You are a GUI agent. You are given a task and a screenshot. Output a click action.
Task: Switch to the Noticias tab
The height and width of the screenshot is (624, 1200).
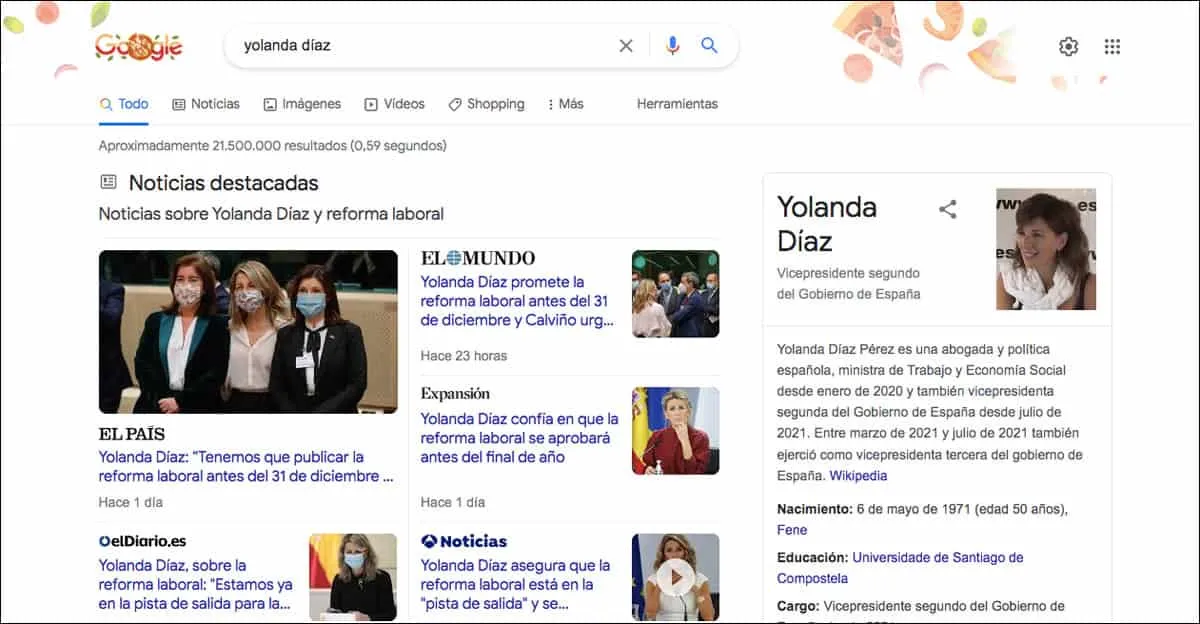coord(206,104)
